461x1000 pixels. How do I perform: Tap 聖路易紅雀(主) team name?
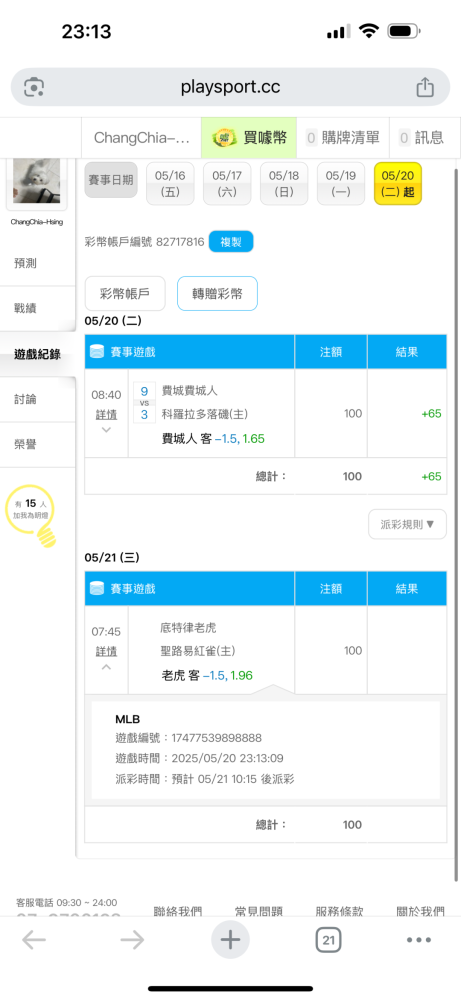[x=198, y=651]
